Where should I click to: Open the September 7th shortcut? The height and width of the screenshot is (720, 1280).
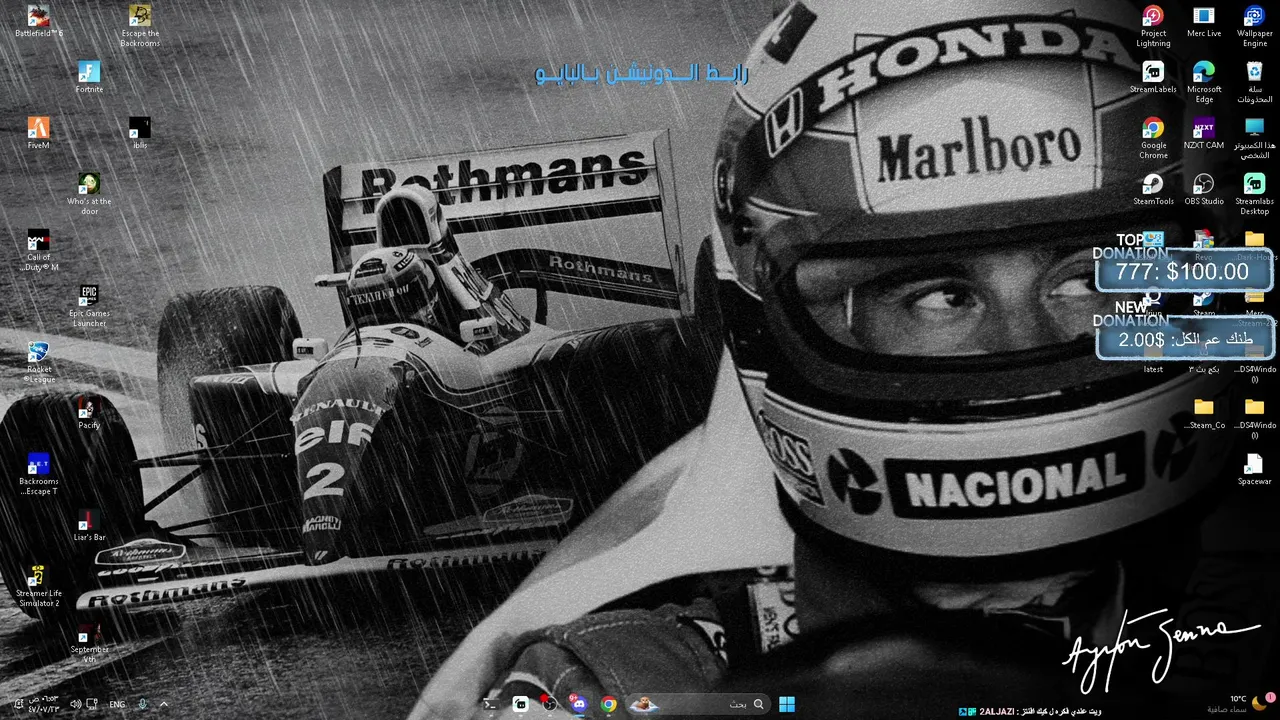pos(89,642)
